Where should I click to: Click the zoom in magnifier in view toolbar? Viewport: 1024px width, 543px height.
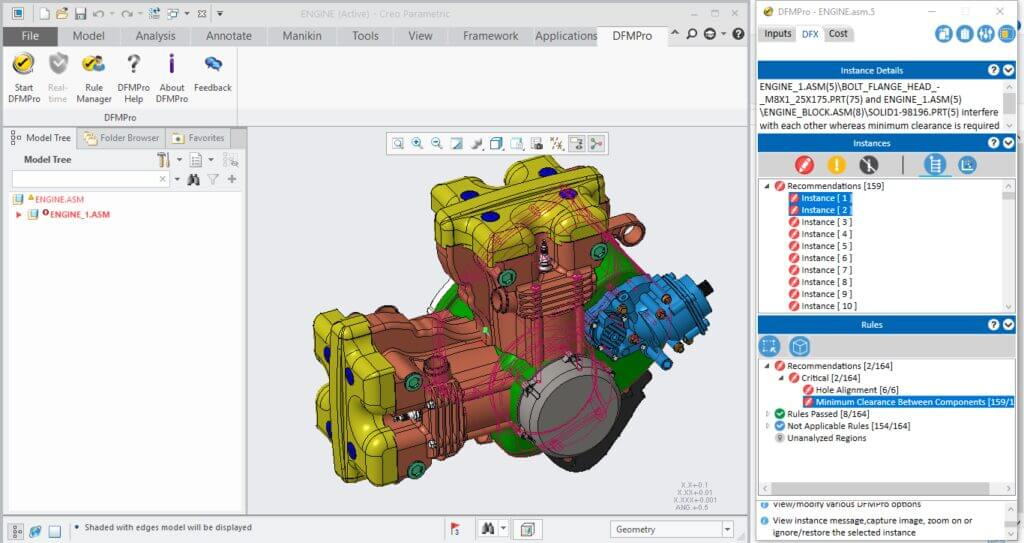pyautogui.click(x=417, y=144)
